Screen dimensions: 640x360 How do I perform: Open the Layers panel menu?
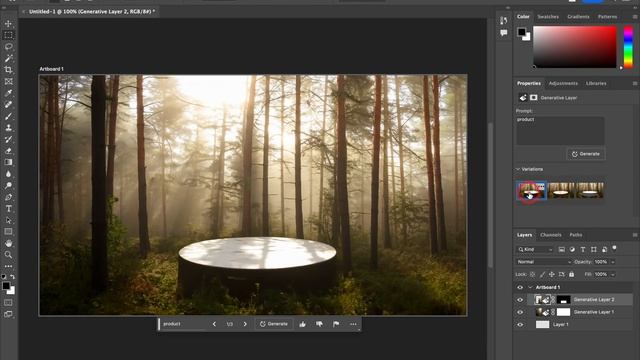(x=635, y=235)
